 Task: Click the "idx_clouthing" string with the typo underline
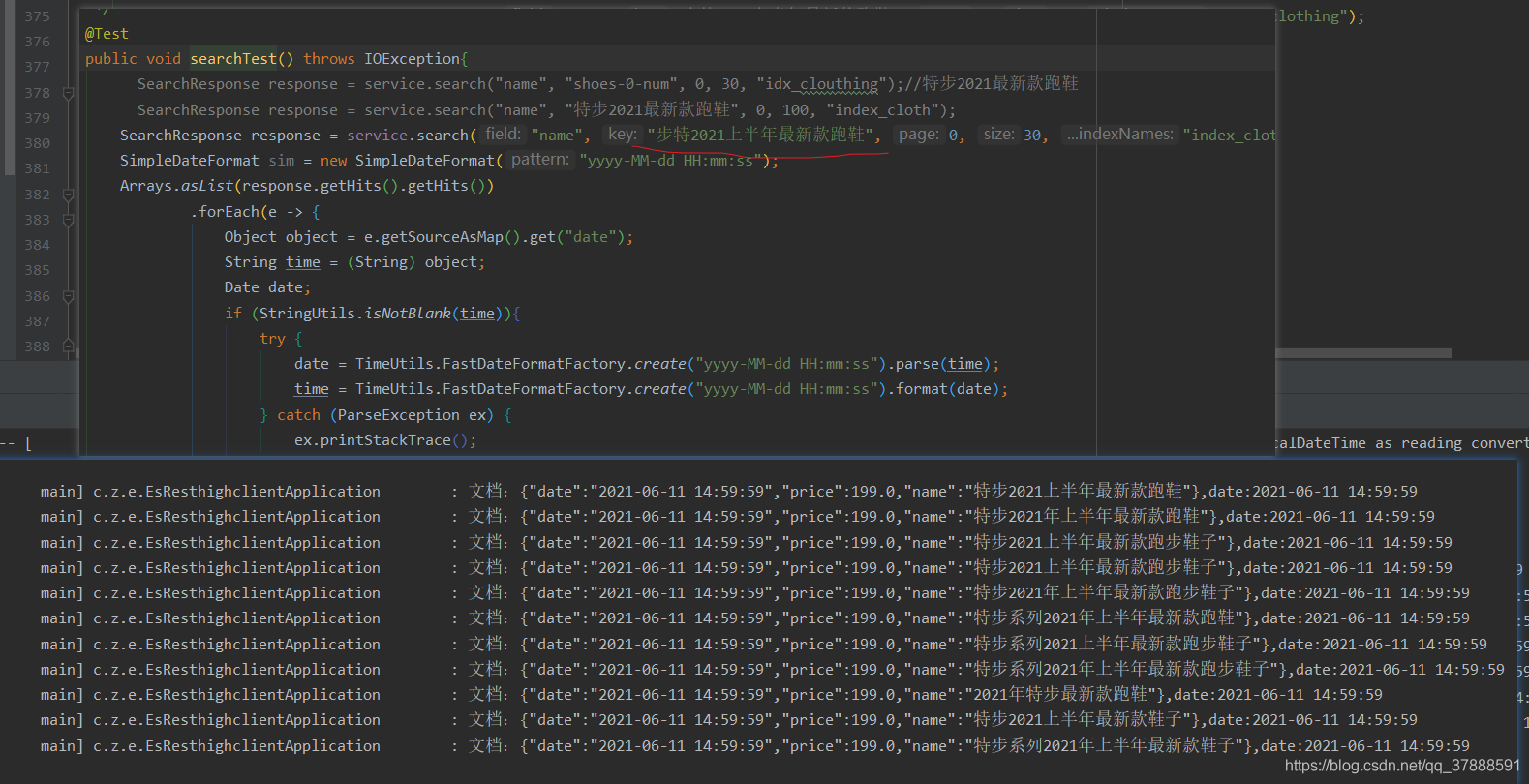point(823,84)
